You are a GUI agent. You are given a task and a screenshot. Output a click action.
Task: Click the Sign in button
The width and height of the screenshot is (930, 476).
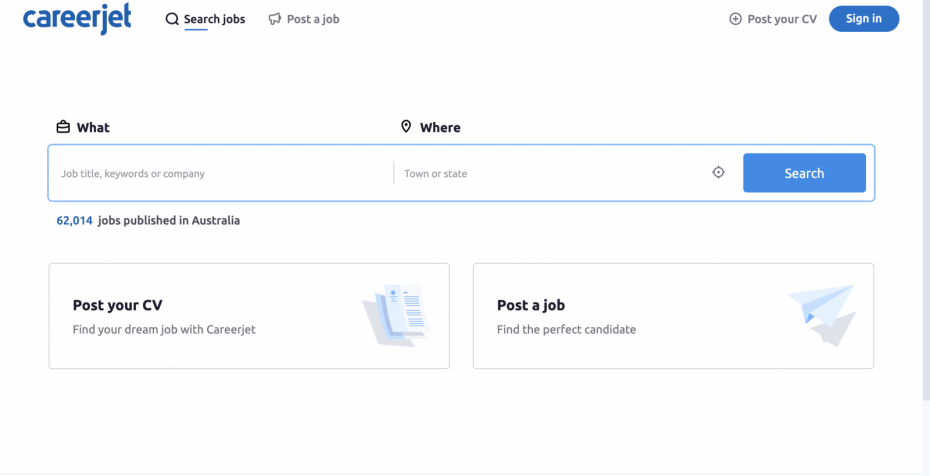point(864,18)
